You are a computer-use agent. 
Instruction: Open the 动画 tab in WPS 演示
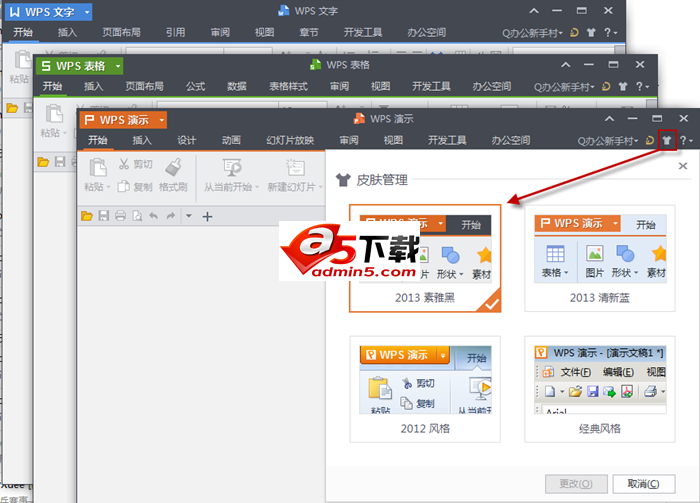231,141
